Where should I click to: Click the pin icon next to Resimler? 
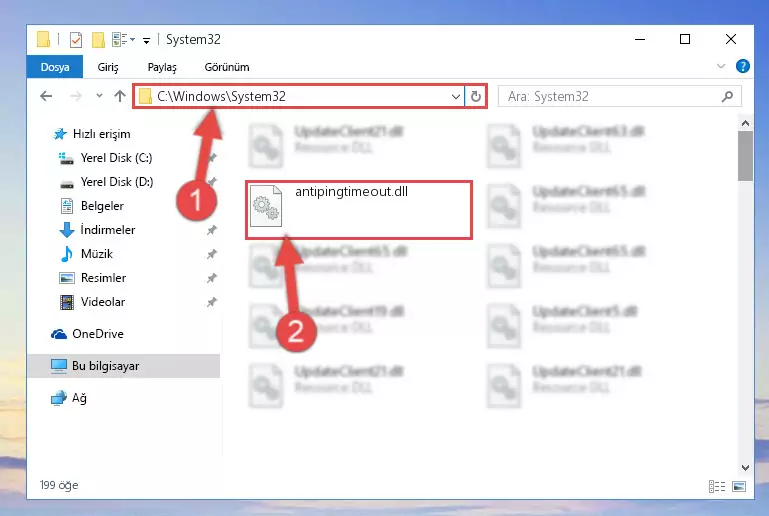pyautogui.click(x=211, y=278)
